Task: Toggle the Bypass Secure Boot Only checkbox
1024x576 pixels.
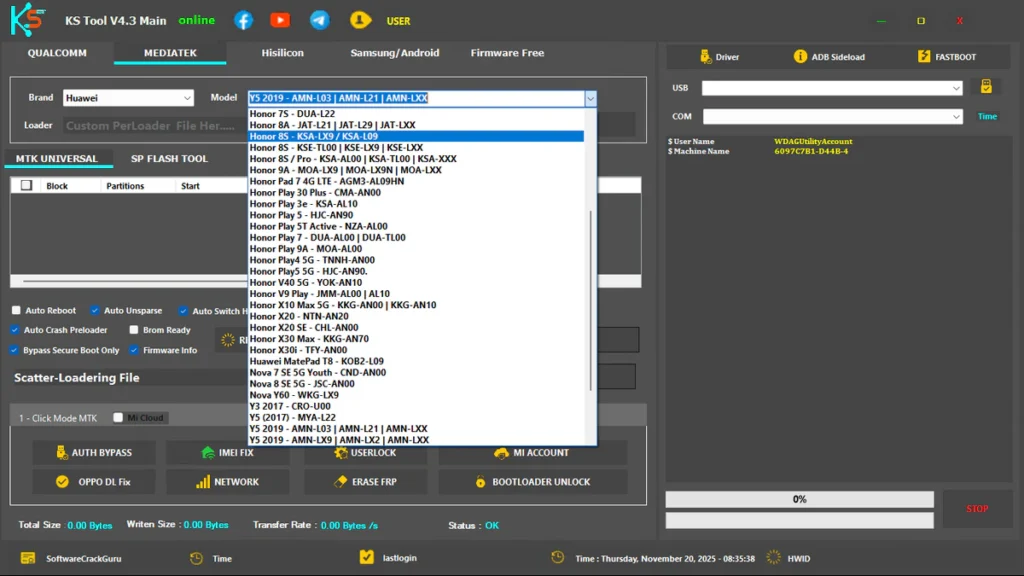Action: (x=15, y=351)
